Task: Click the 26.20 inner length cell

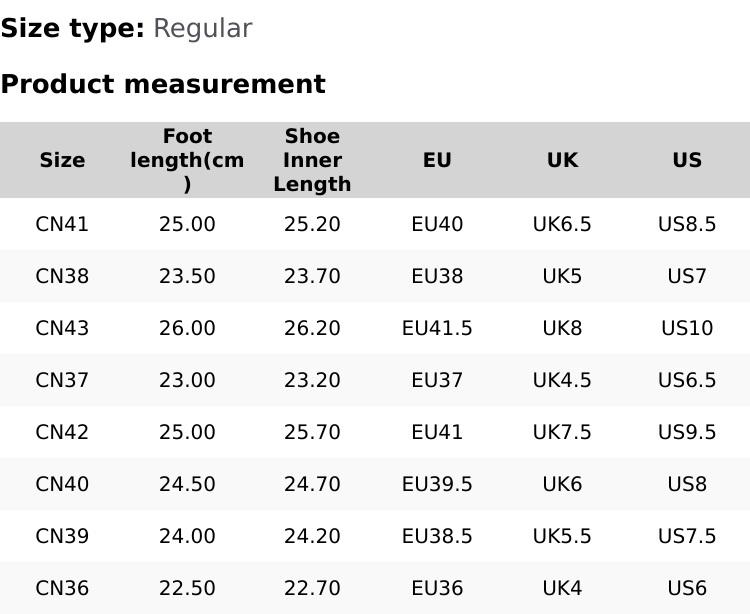Action: click(312, 328)
